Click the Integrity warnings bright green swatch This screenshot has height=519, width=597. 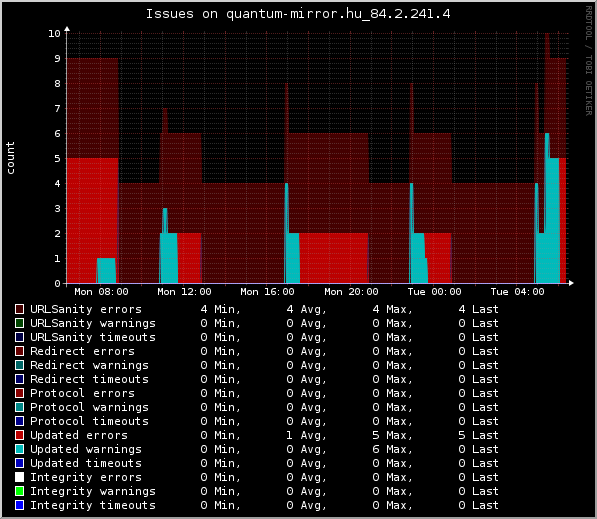coord(19,491)
